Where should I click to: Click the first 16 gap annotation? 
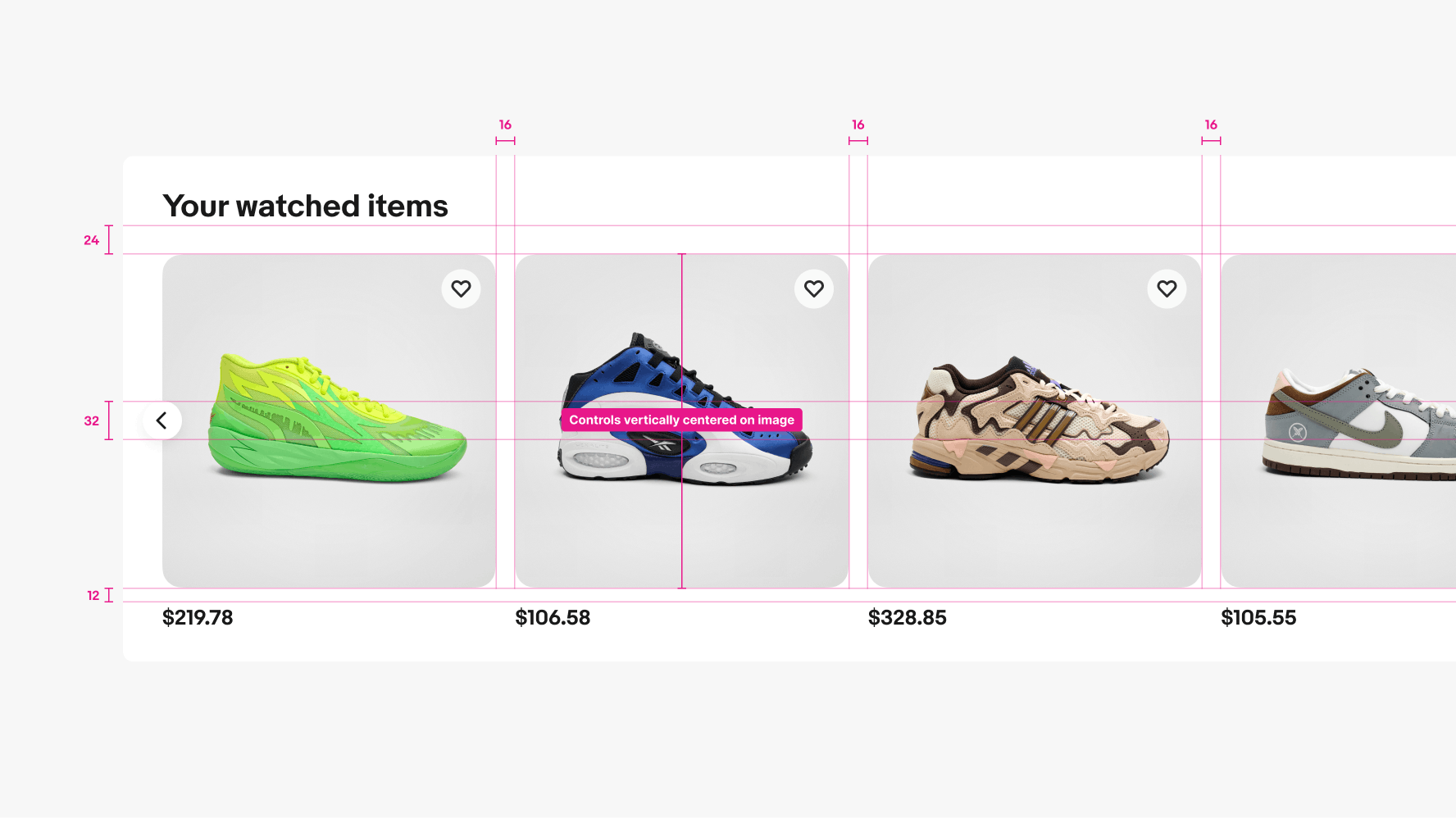pos(505,125)
